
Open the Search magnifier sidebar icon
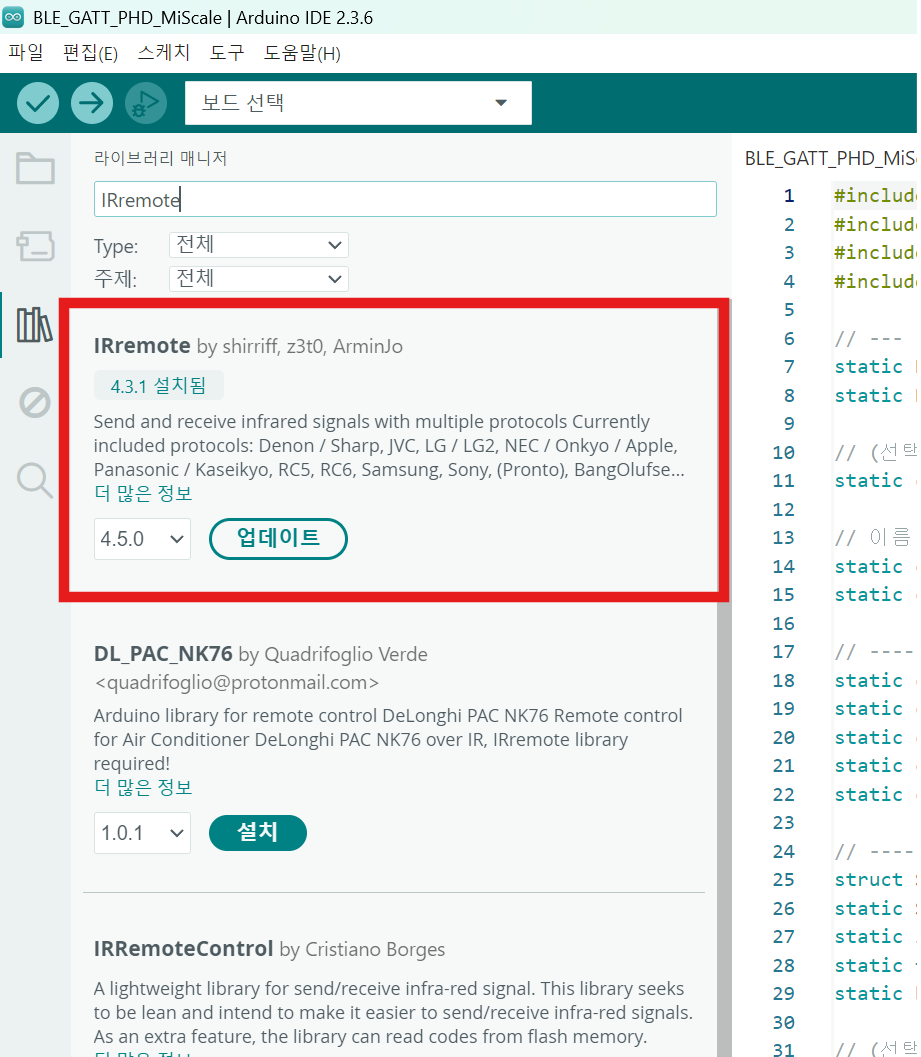coord(34,480)
